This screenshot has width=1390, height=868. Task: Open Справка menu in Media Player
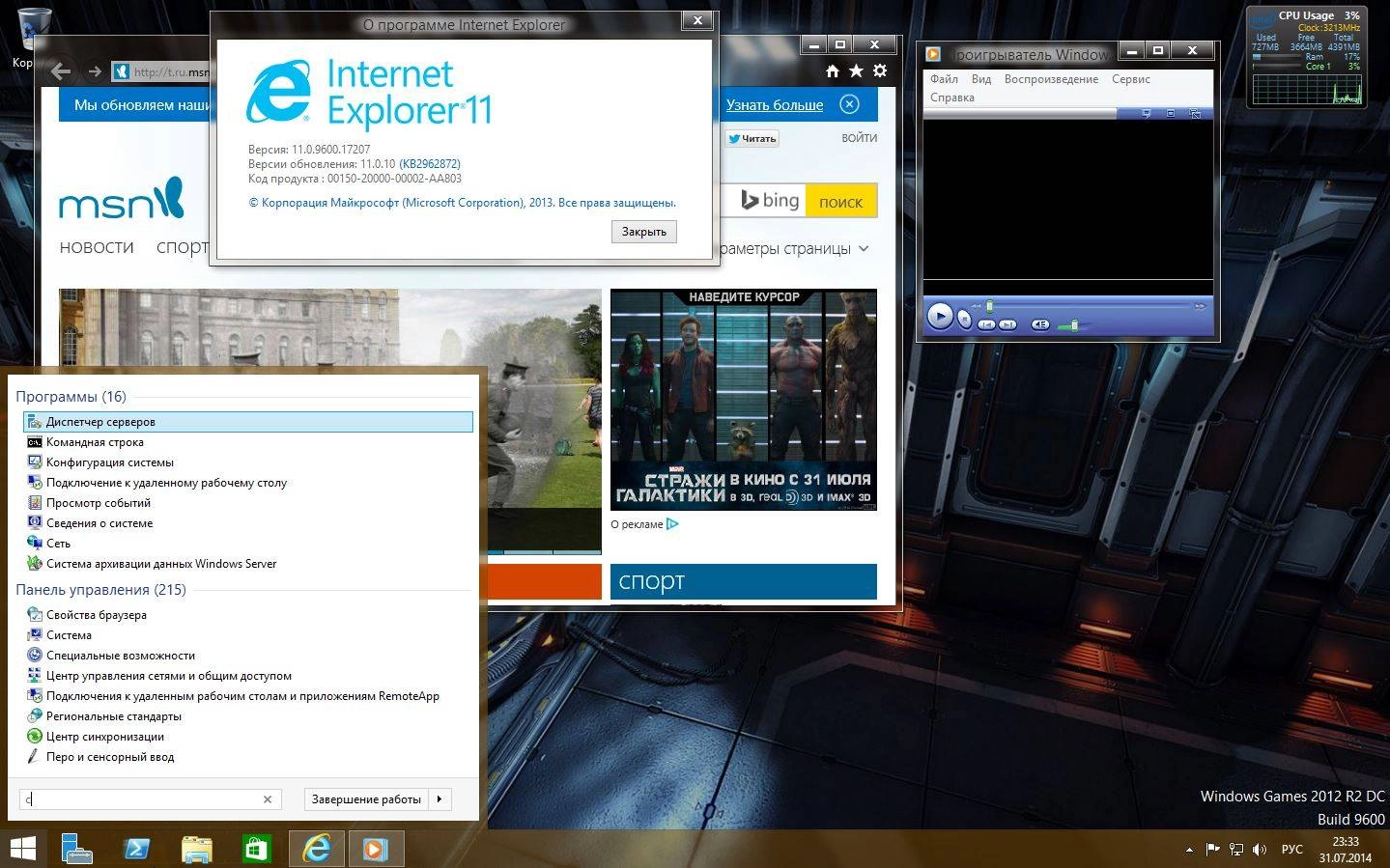pos(952,98)
